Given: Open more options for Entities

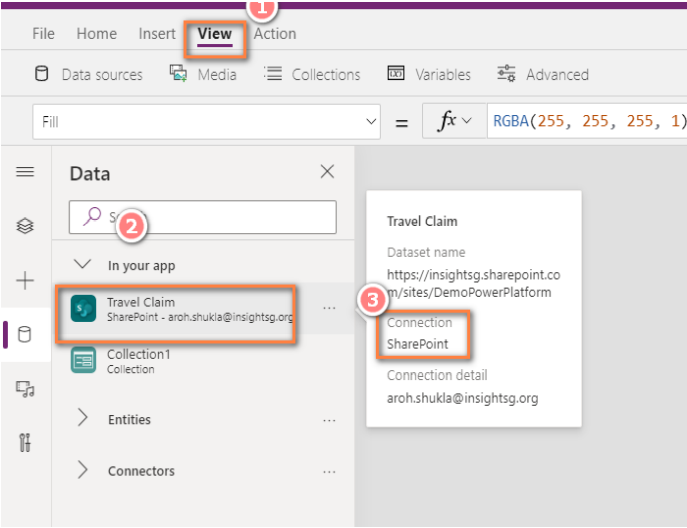Looking at the screenshot, I should pos(329,420).
